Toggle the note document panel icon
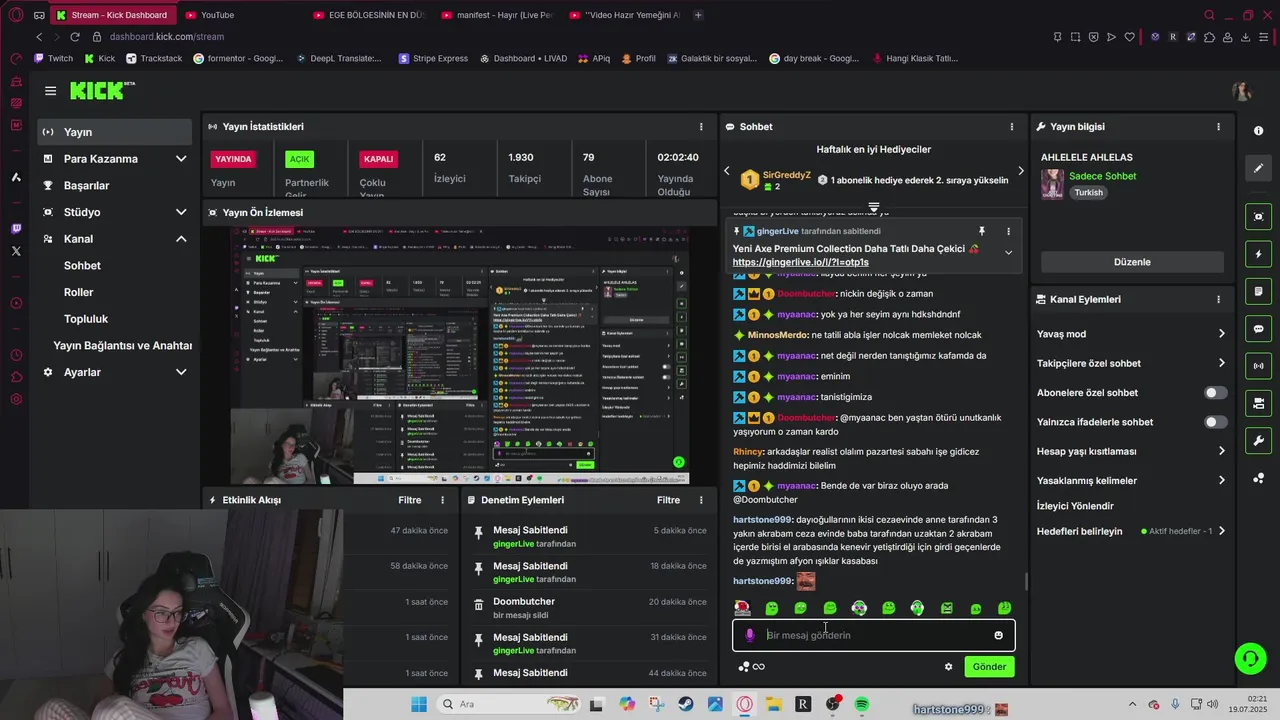Screen dimensions: 1280x720 tap(1258, 291)
